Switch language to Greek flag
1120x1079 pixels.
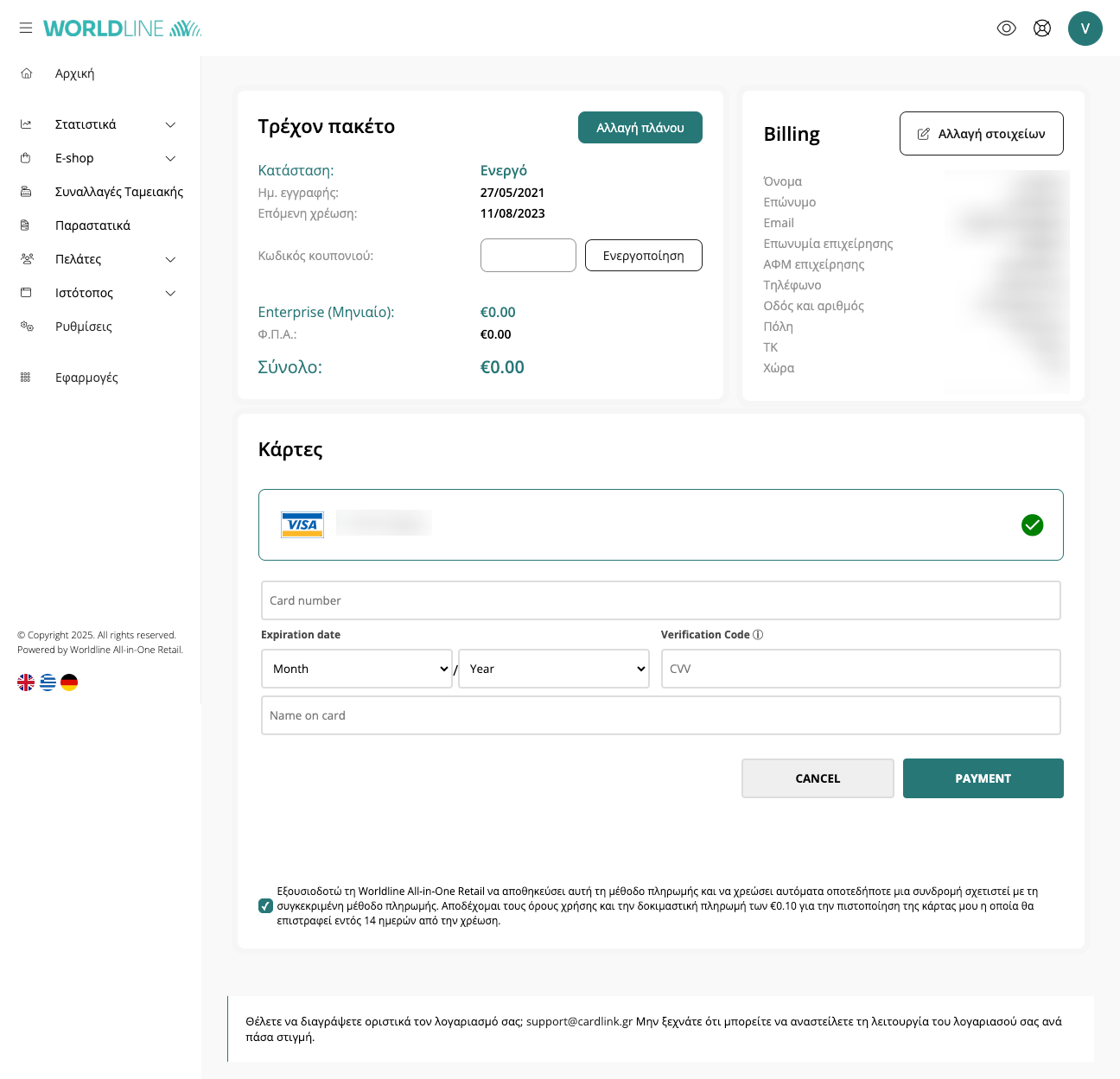click(48, 682)
